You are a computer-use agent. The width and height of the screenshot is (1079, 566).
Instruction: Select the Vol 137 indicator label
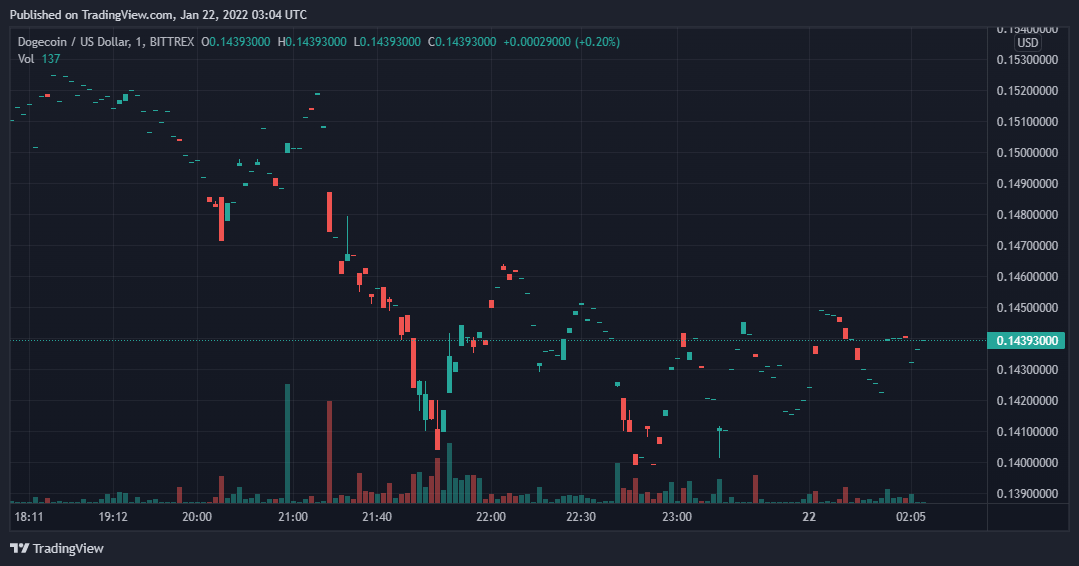39,59
